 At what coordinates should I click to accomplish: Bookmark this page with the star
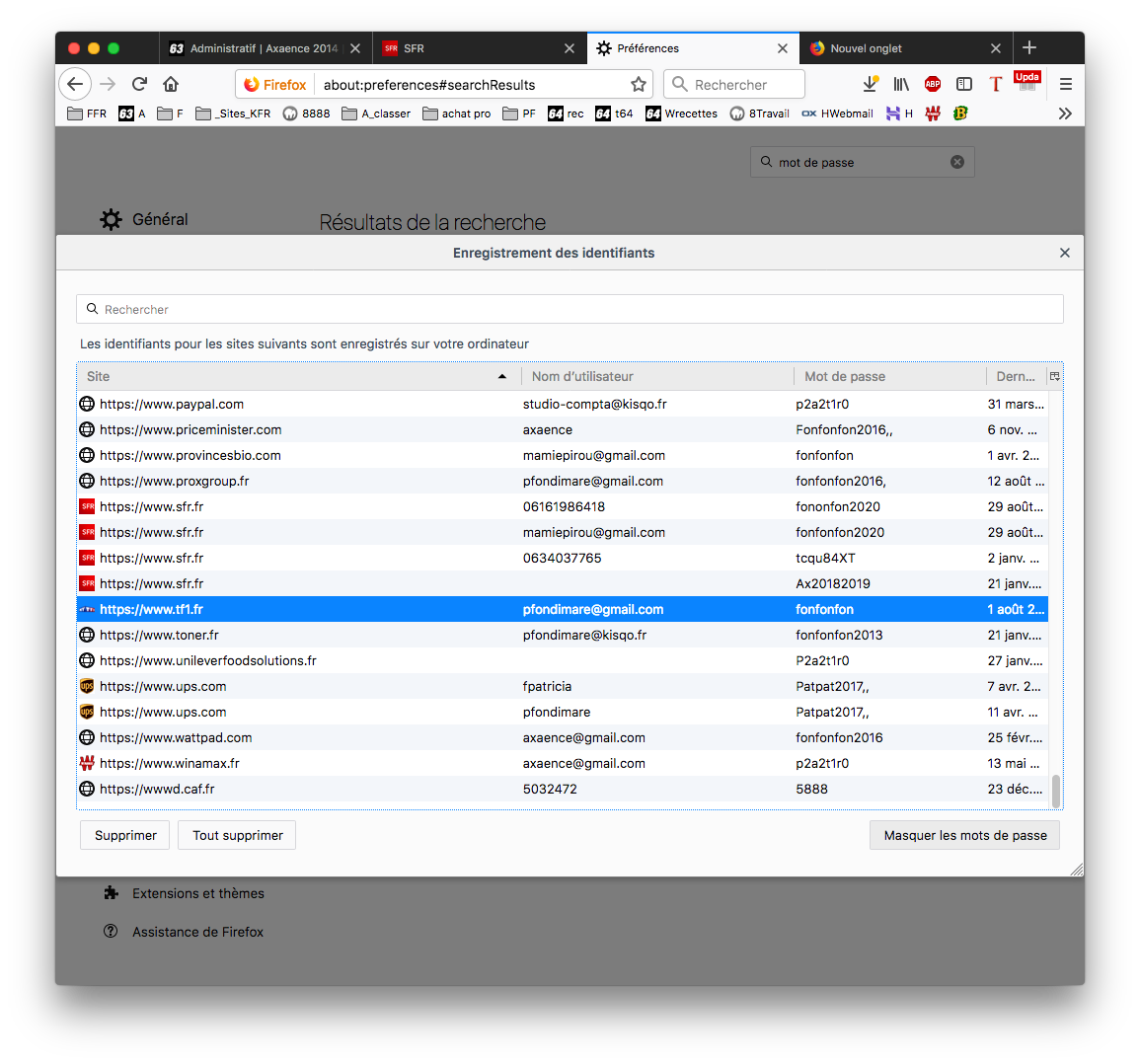click(639, 84)
